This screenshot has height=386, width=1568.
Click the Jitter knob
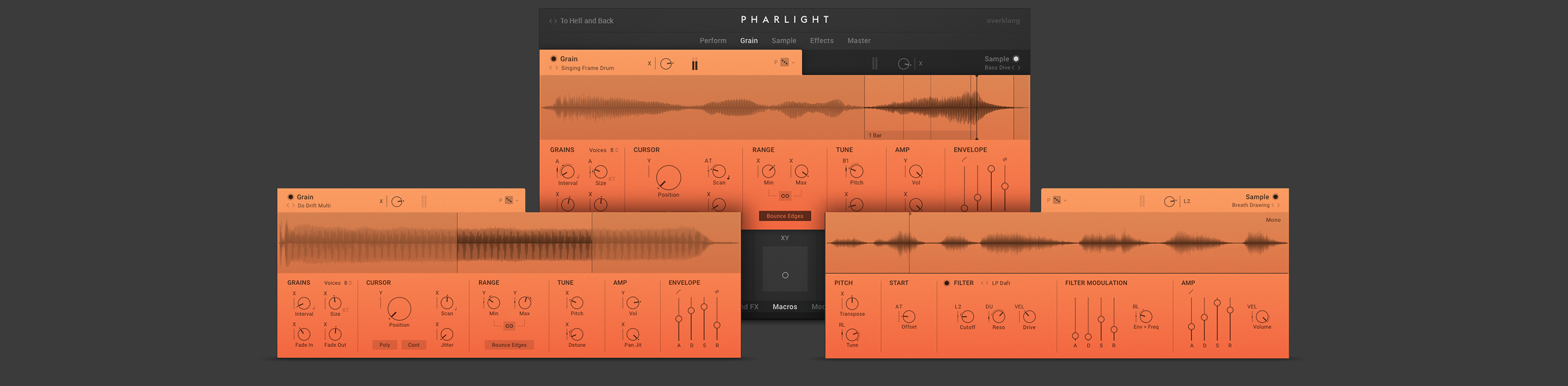click(x=447, y=334)
